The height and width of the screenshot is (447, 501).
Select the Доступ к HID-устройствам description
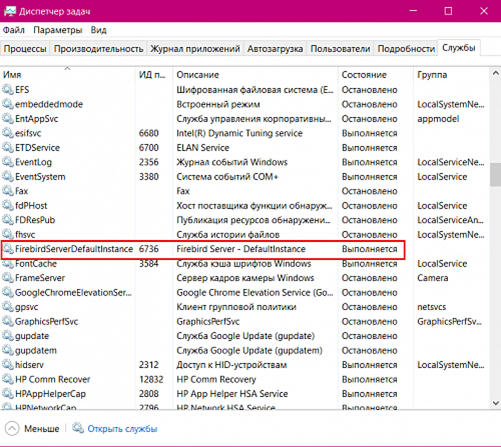click(231, 365)
